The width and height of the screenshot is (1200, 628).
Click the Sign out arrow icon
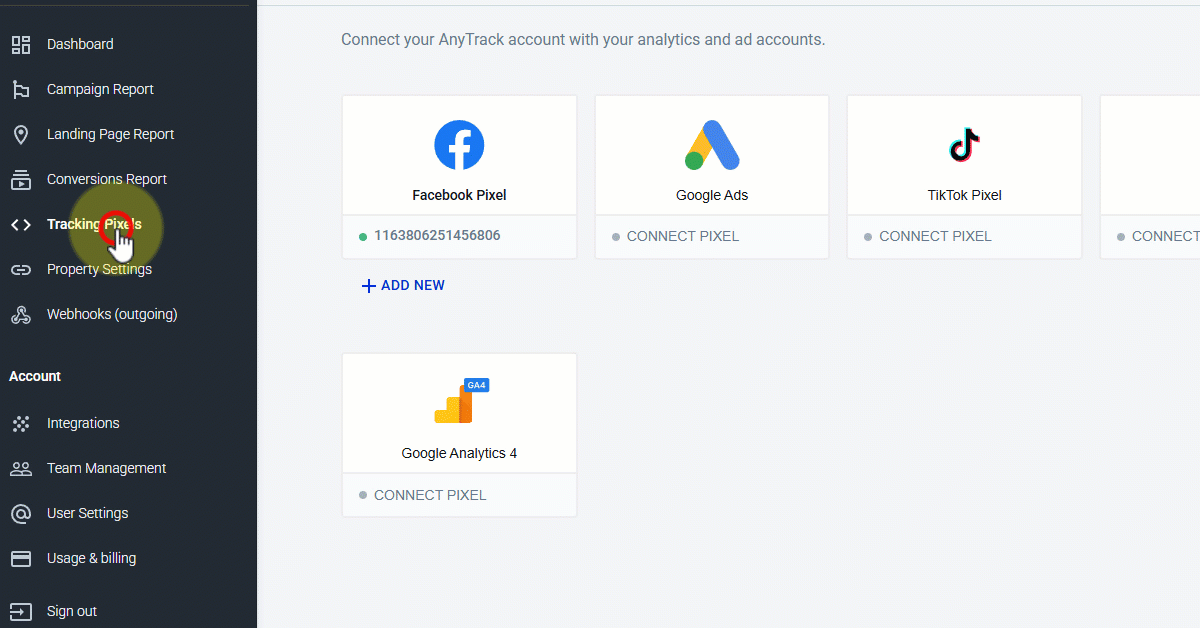point(21,611)
